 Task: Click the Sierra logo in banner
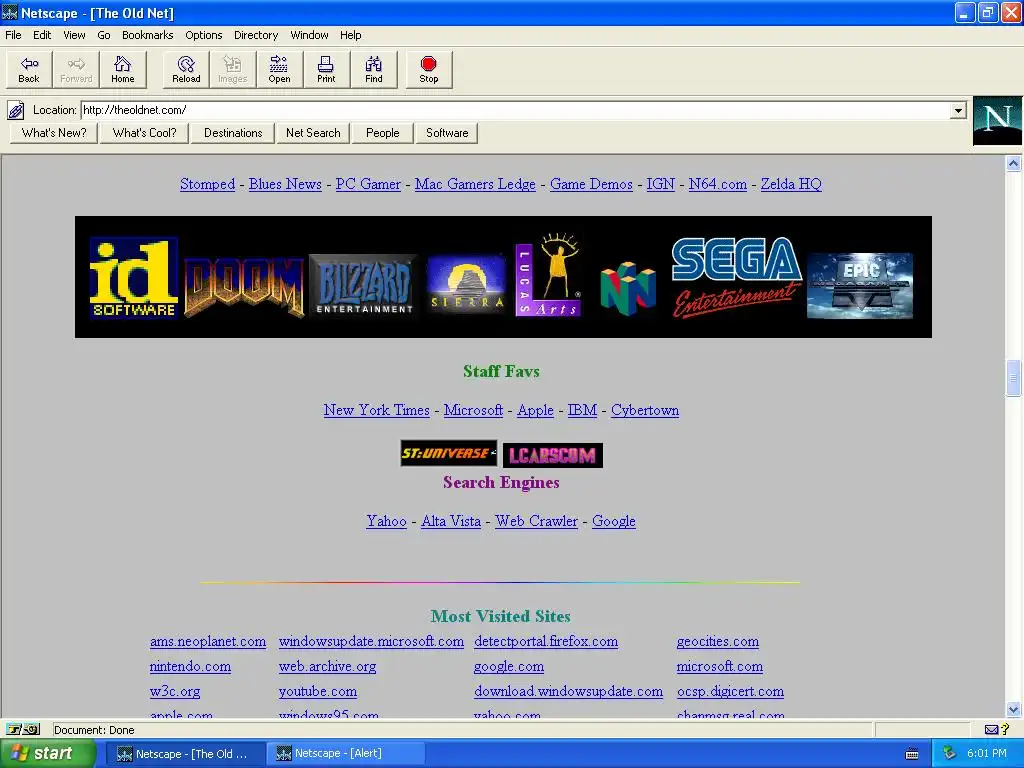point(466,284)
